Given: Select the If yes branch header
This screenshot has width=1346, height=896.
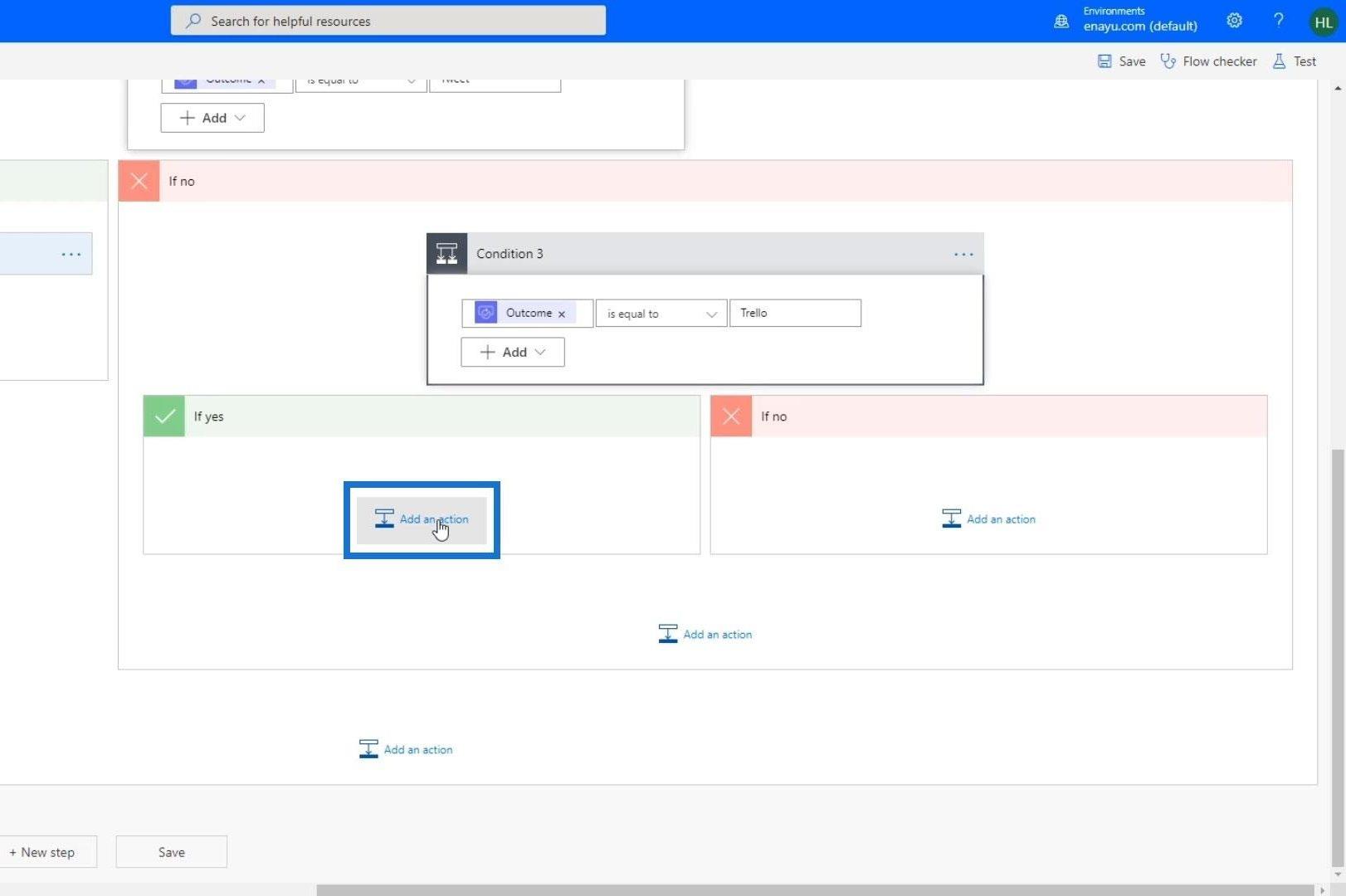Looking at the screenshot, I should tap(422, 416).
